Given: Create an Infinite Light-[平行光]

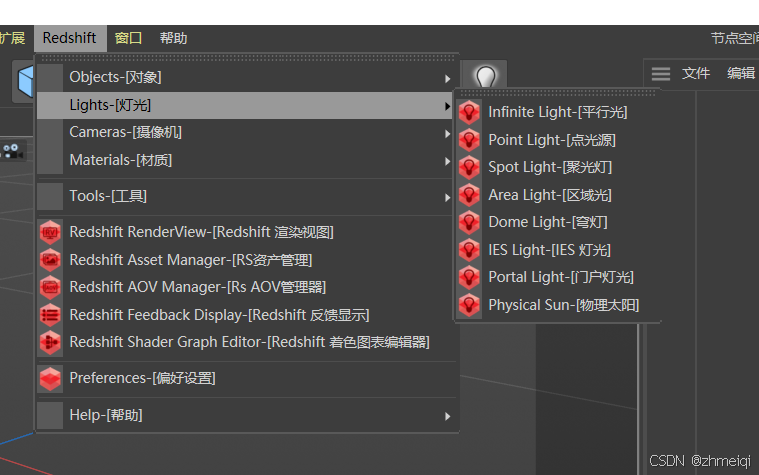Looking at the screenshot, I should (x=557, y=112).
